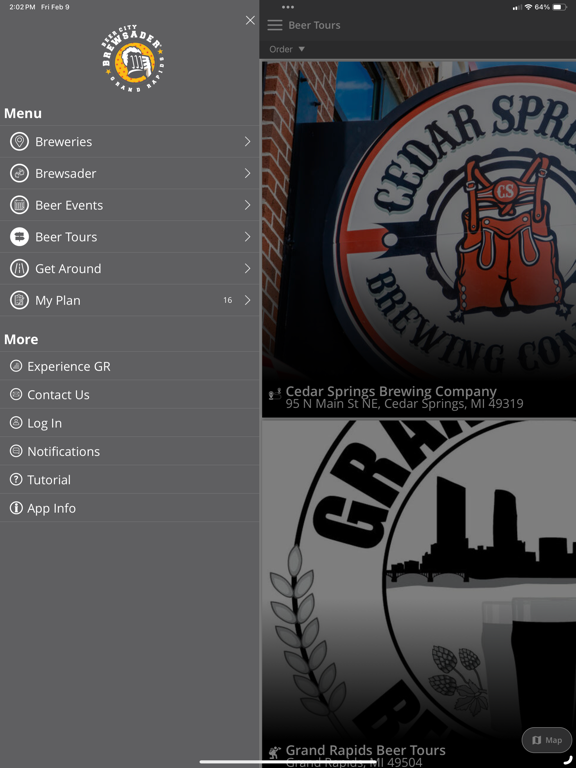Tap the Notifications icon
Image resolution: width=576 pixels, height=768 pixels.
[16, 451]
